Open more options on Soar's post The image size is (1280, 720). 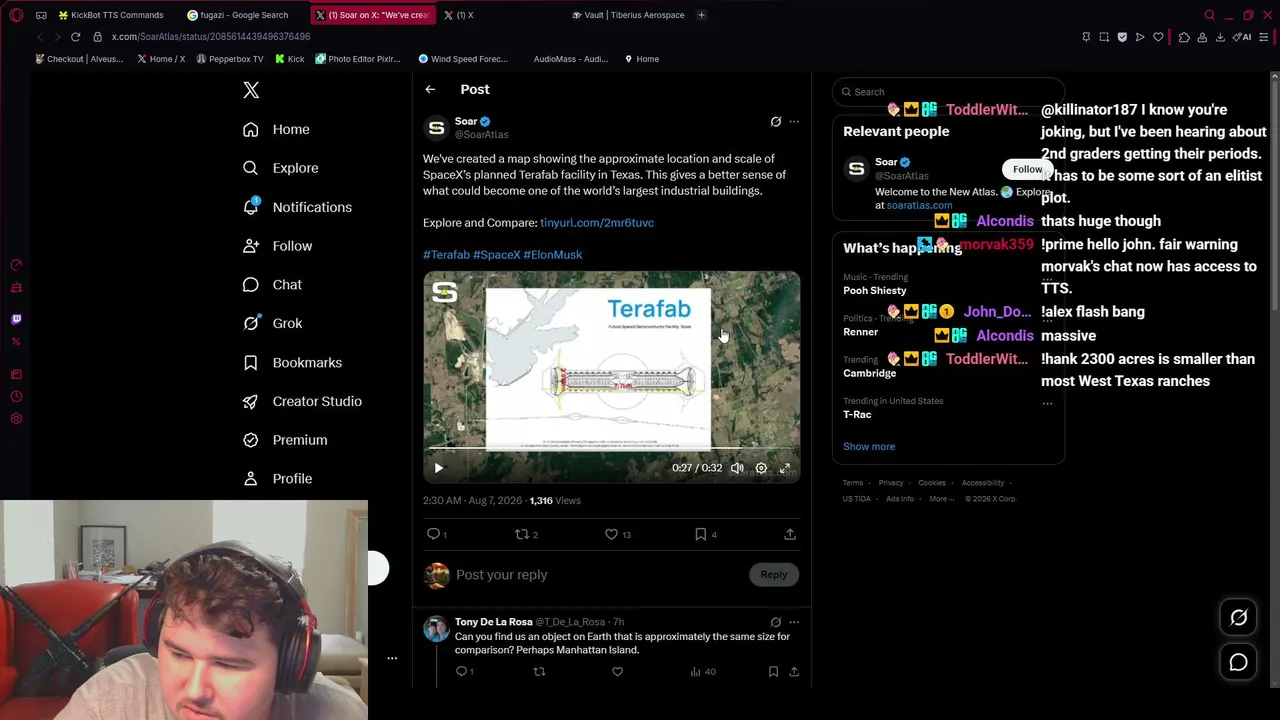794,122
